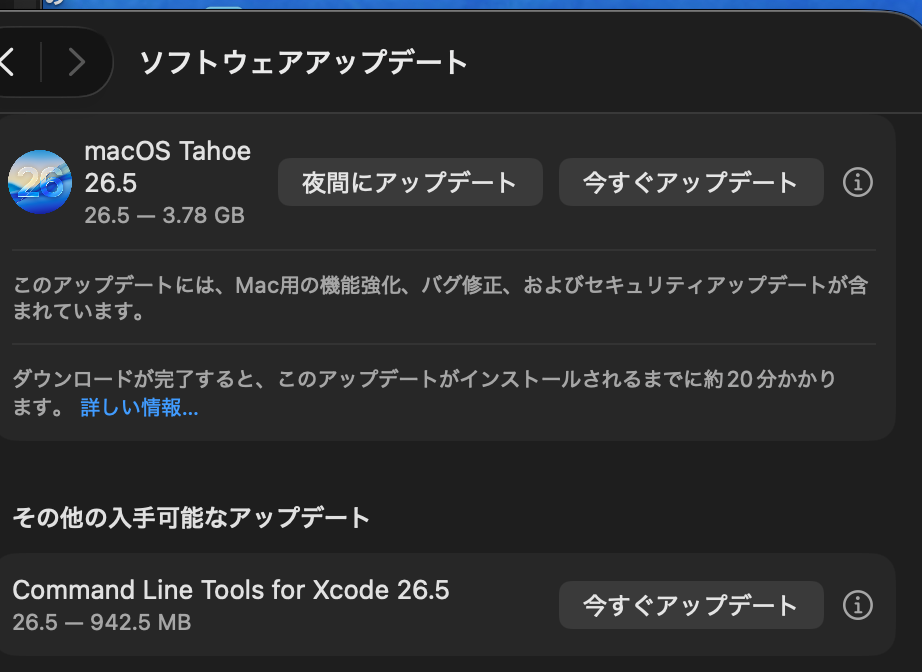Go forward with the right chevron arrow
This screenshot has height=672, width=922.
pyautogui.click(x=76, y=62)
